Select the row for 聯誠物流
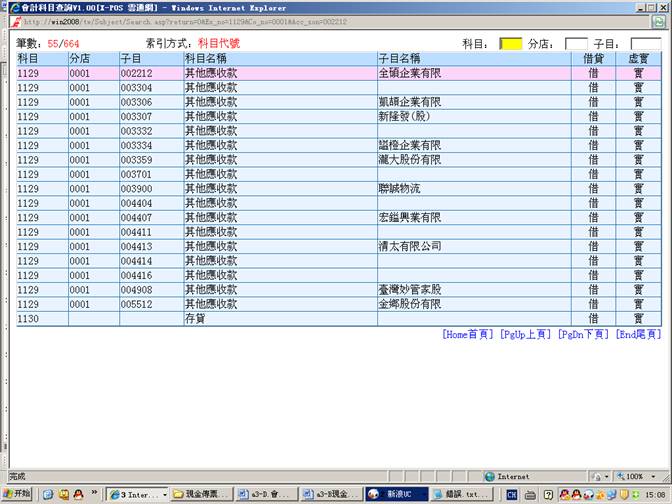Viewport: 672px width, 504px height. point(300,189)
